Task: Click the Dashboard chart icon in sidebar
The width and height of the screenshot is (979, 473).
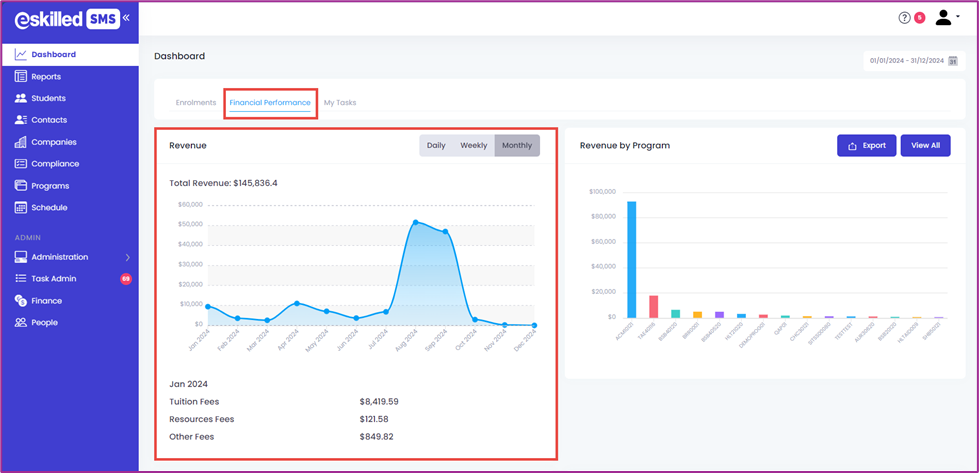Action: coord(21,54)
